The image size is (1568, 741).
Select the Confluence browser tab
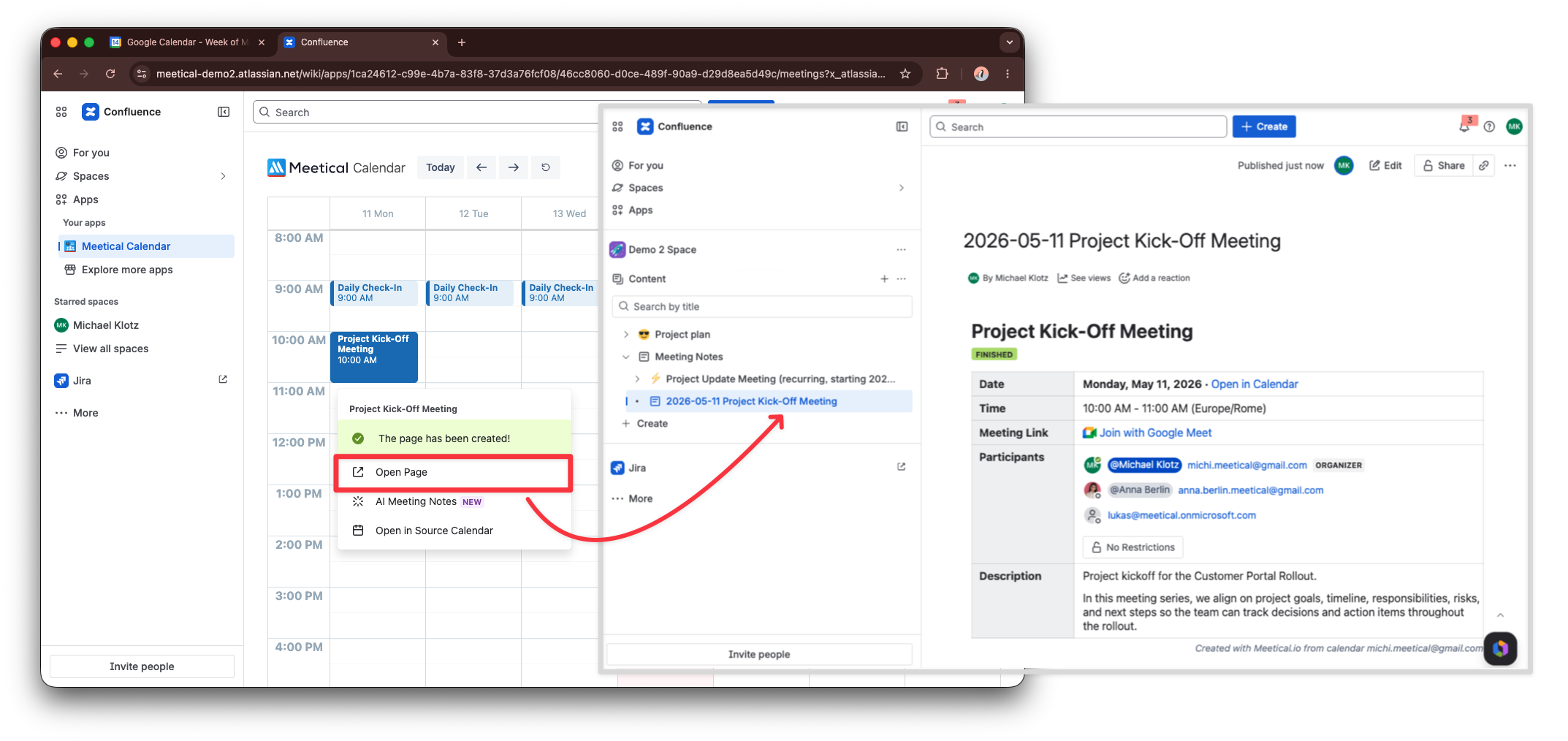(x=362, y=42)
